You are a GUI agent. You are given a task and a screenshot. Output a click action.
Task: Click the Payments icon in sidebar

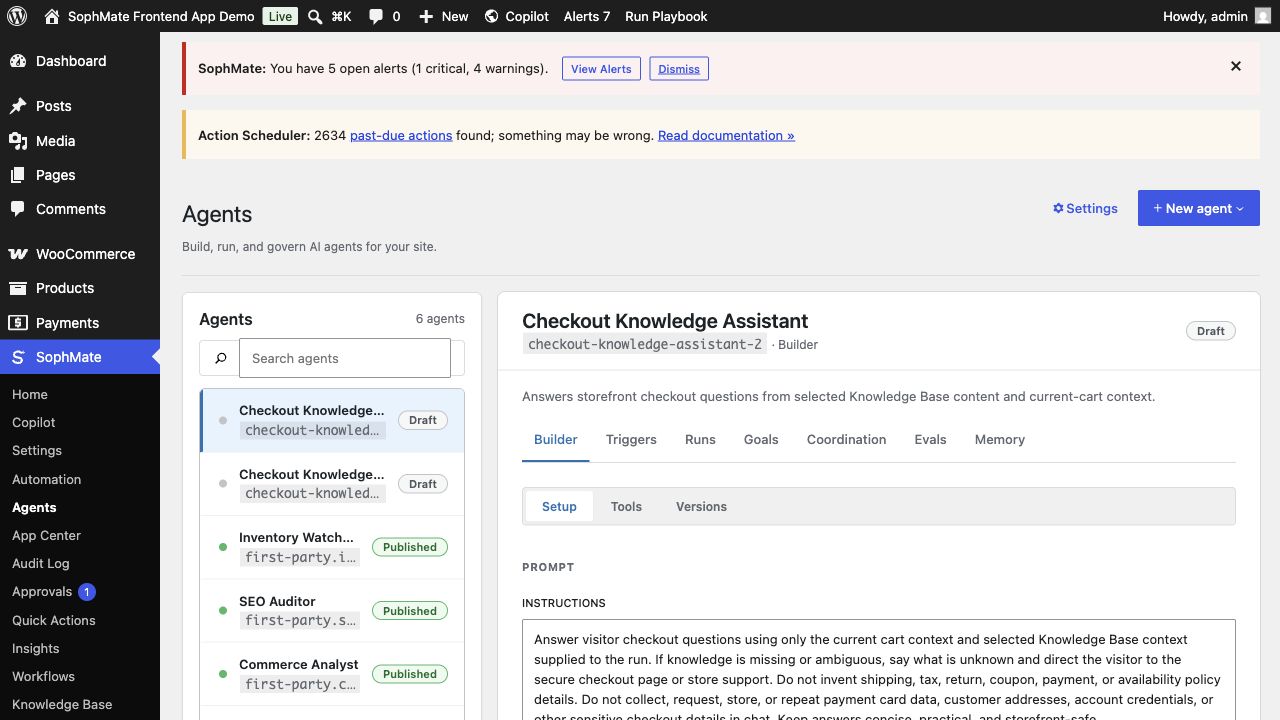(x=18, y=323)
